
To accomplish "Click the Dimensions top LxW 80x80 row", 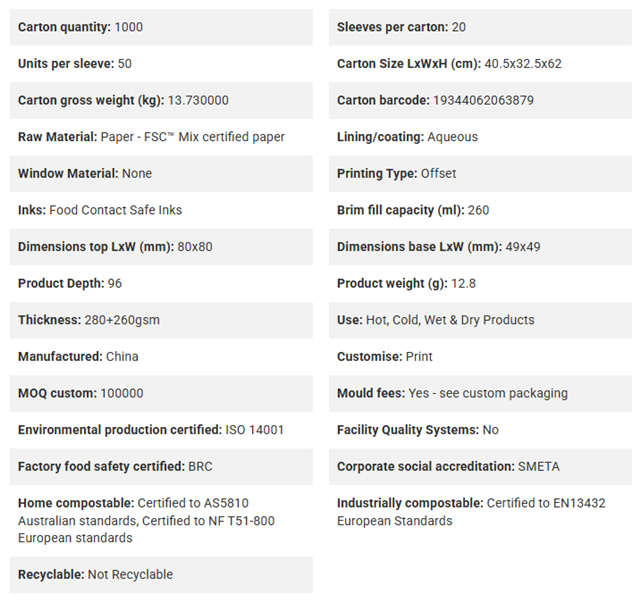I will point(161,247).
